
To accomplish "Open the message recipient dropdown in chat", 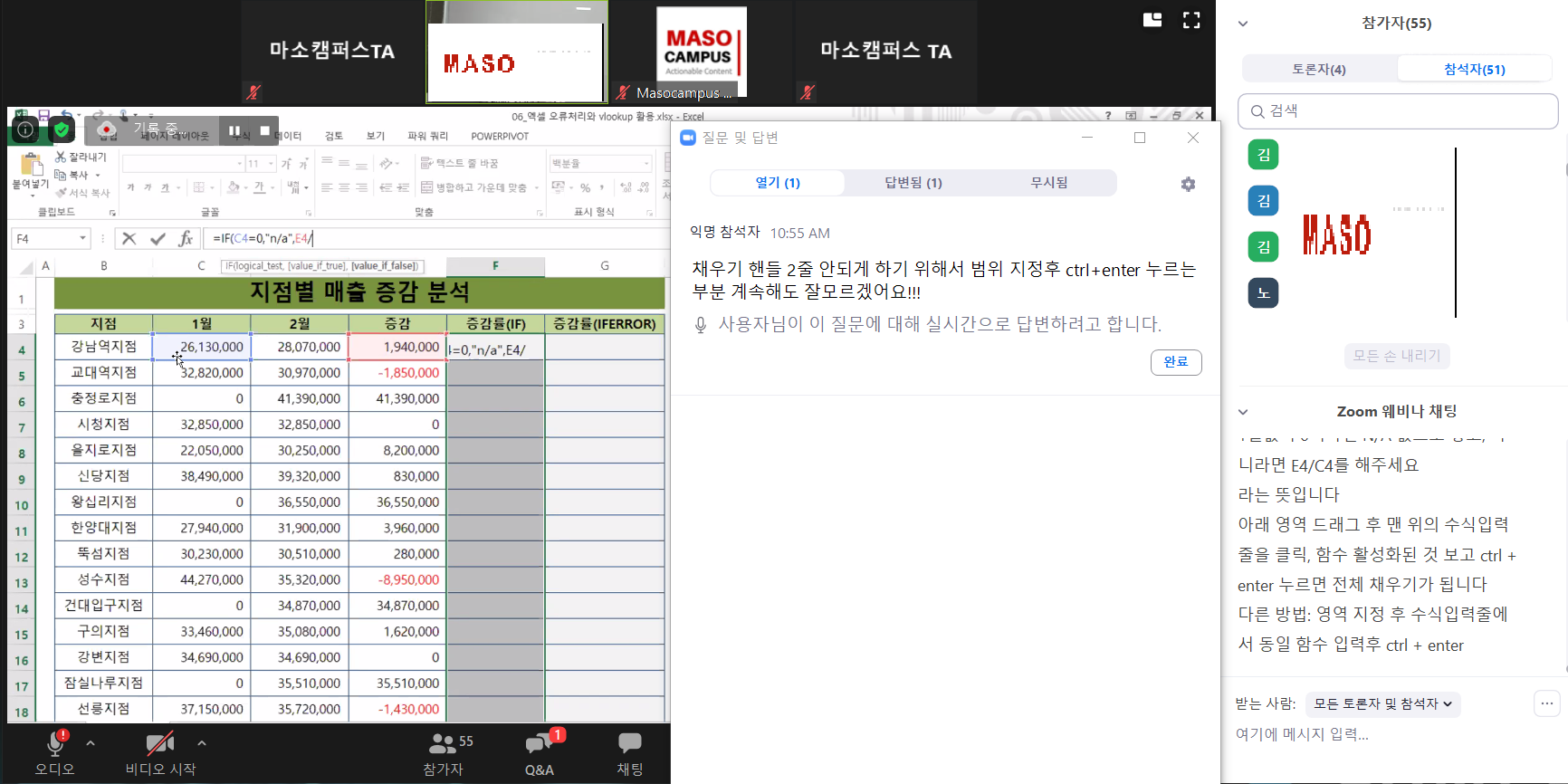I will (x=1382, y=703).
